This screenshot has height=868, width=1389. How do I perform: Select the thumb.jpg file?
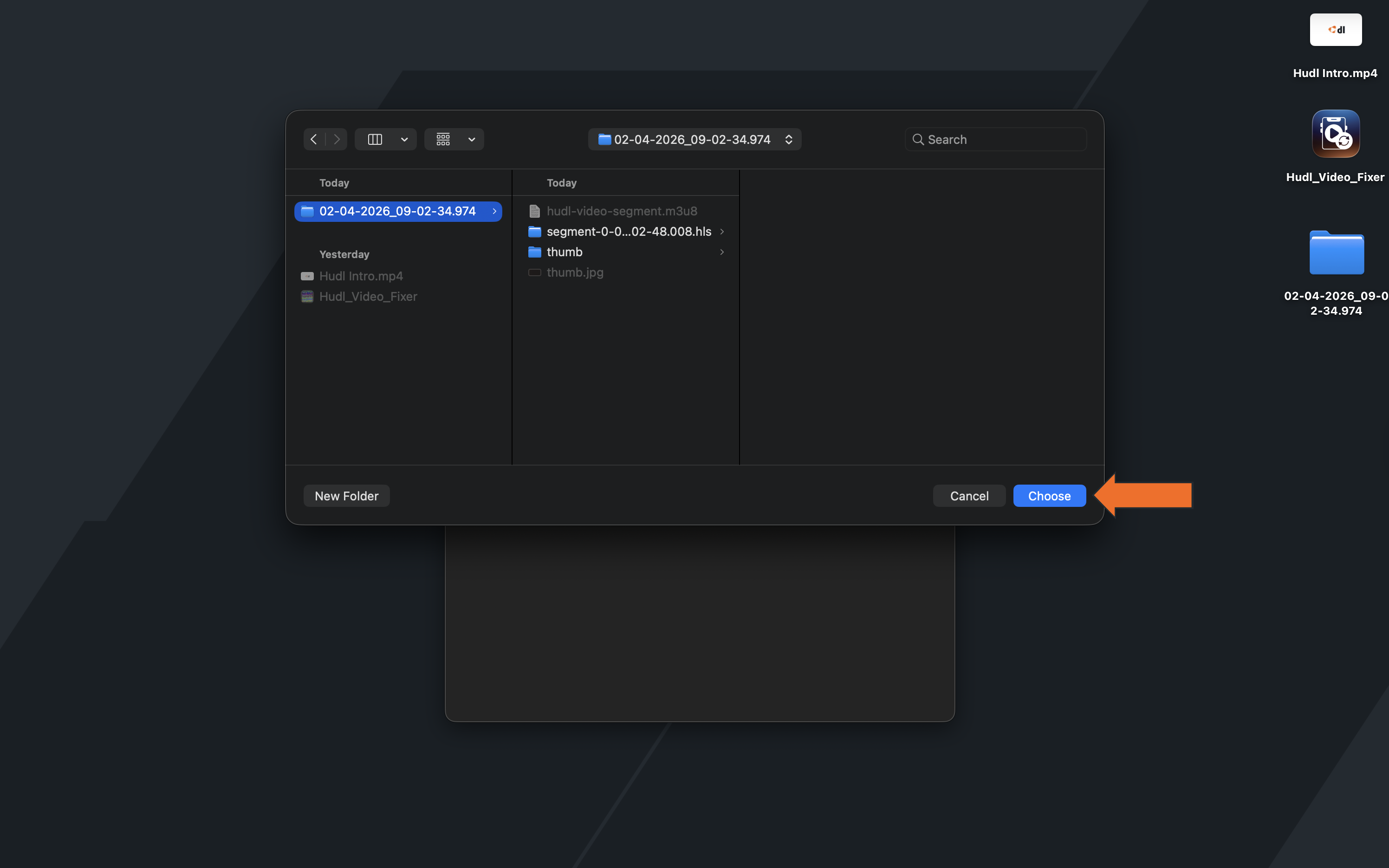point(575,272)
